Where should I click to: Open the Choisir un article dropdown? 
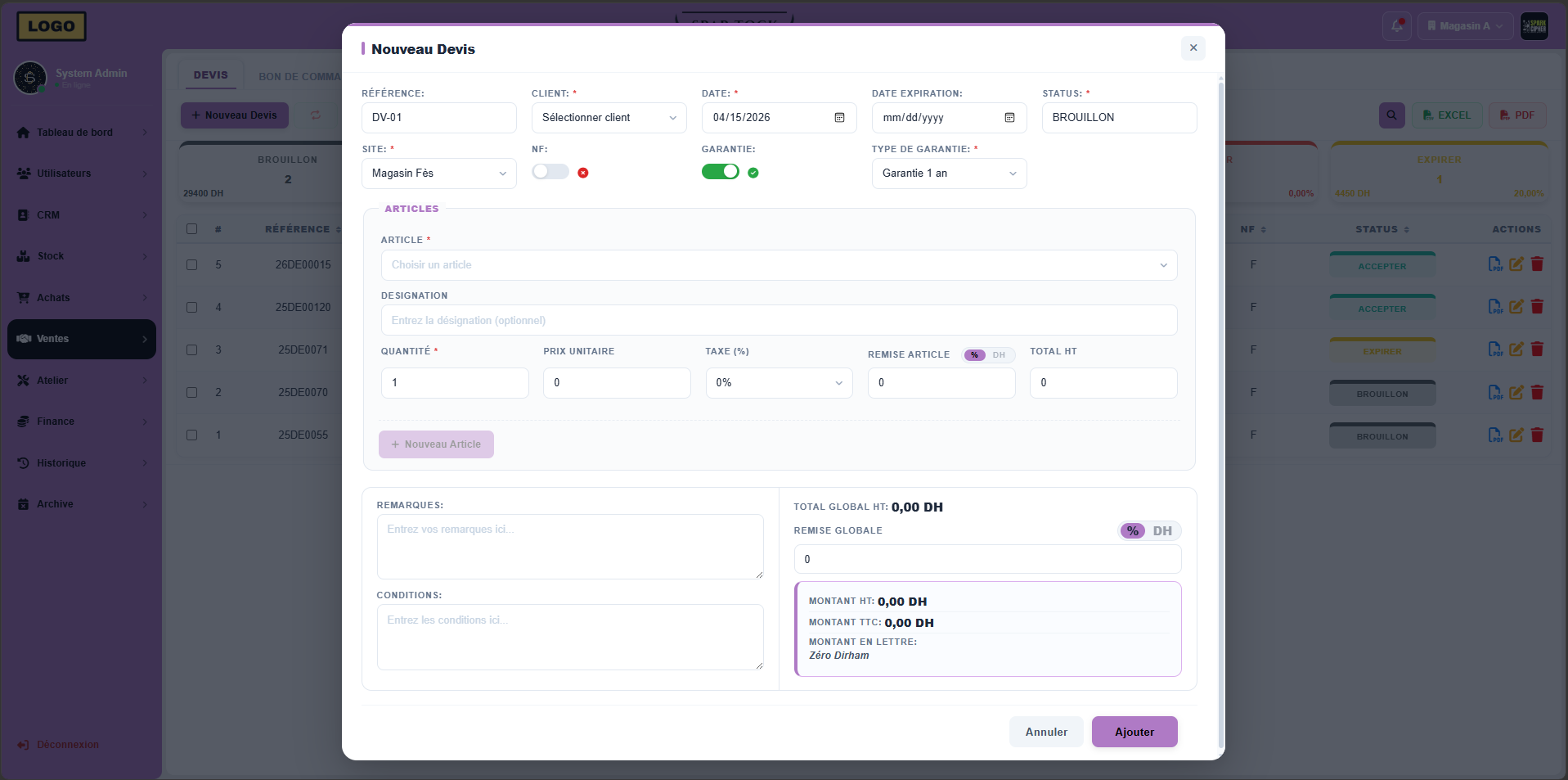click(x=778, y=265)
